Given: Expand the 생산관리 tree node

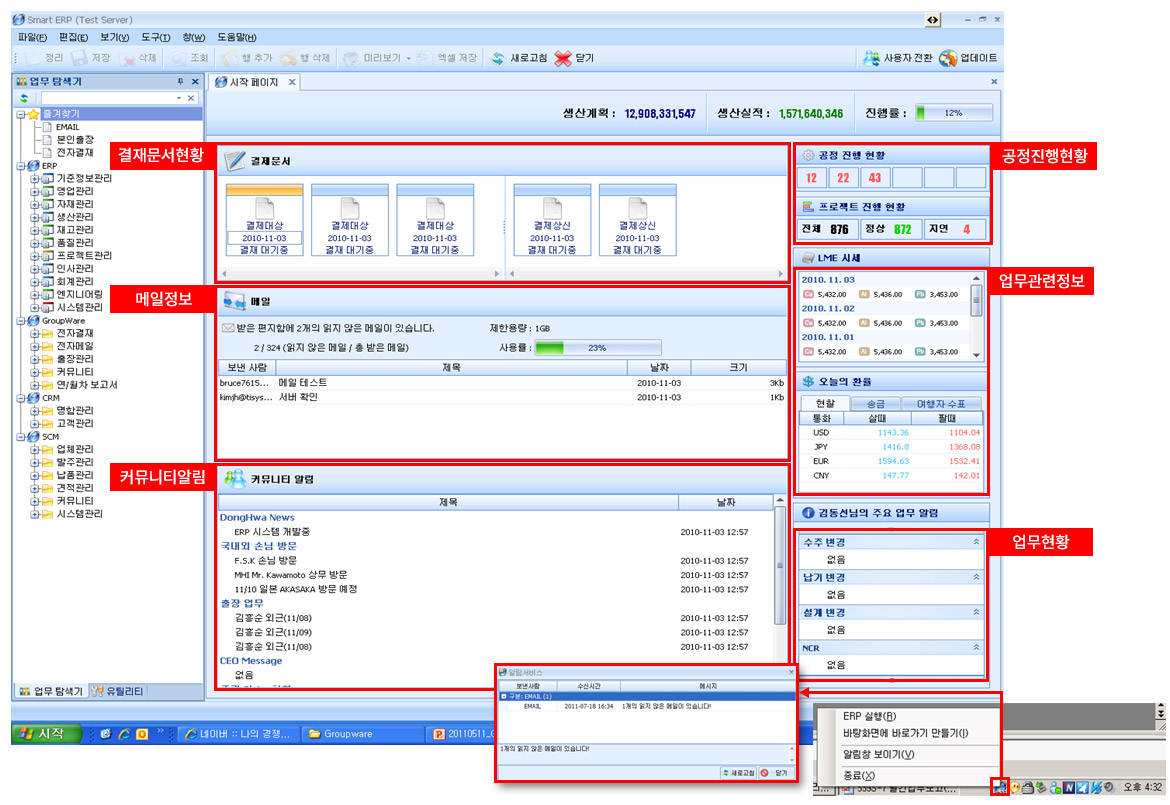Looking at the screenshot, I should [x=34, y=217].
